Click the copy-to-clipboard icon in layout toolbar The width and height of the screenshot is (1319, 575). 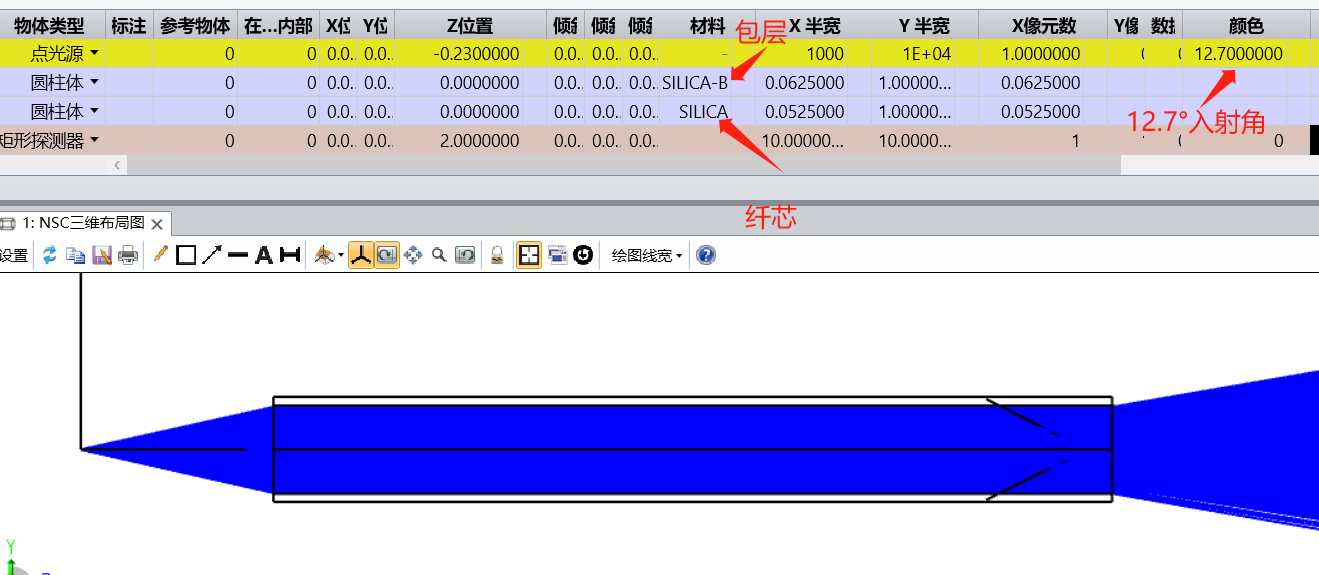tap(75, 255)
